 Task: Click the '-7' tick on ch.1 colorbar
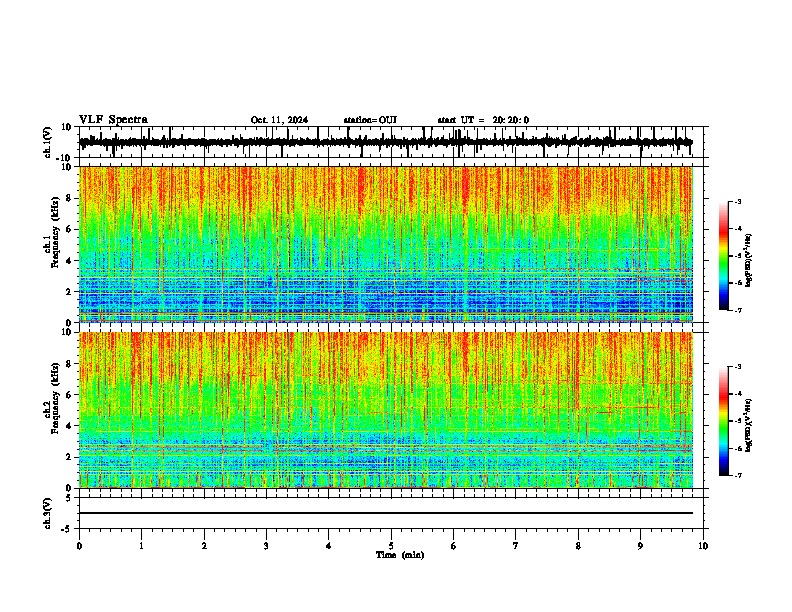tap(737, 310)
